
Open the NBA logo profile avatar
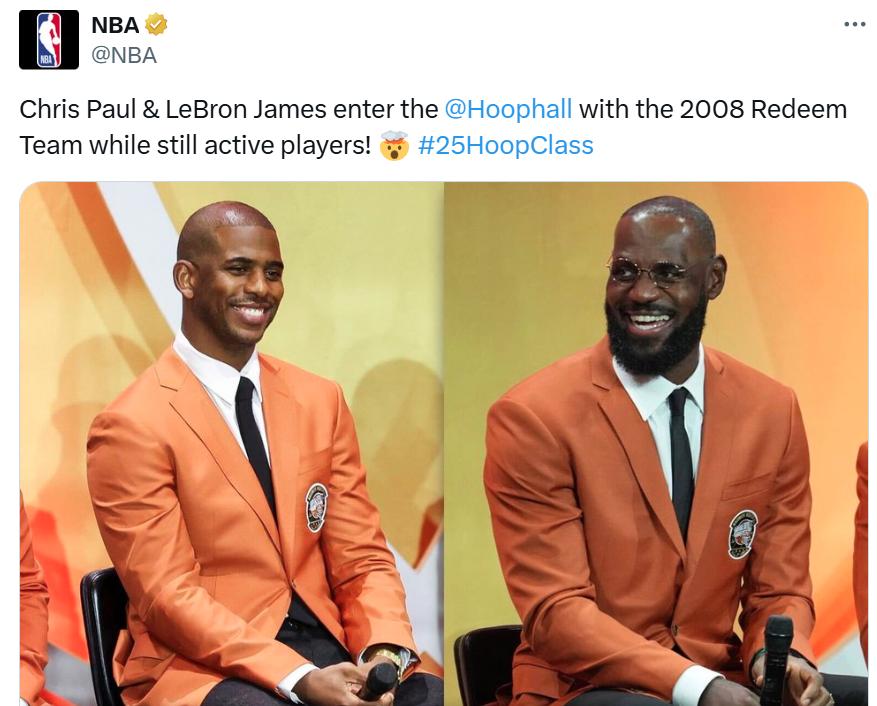pyautogui.click(x=49, y=40)
